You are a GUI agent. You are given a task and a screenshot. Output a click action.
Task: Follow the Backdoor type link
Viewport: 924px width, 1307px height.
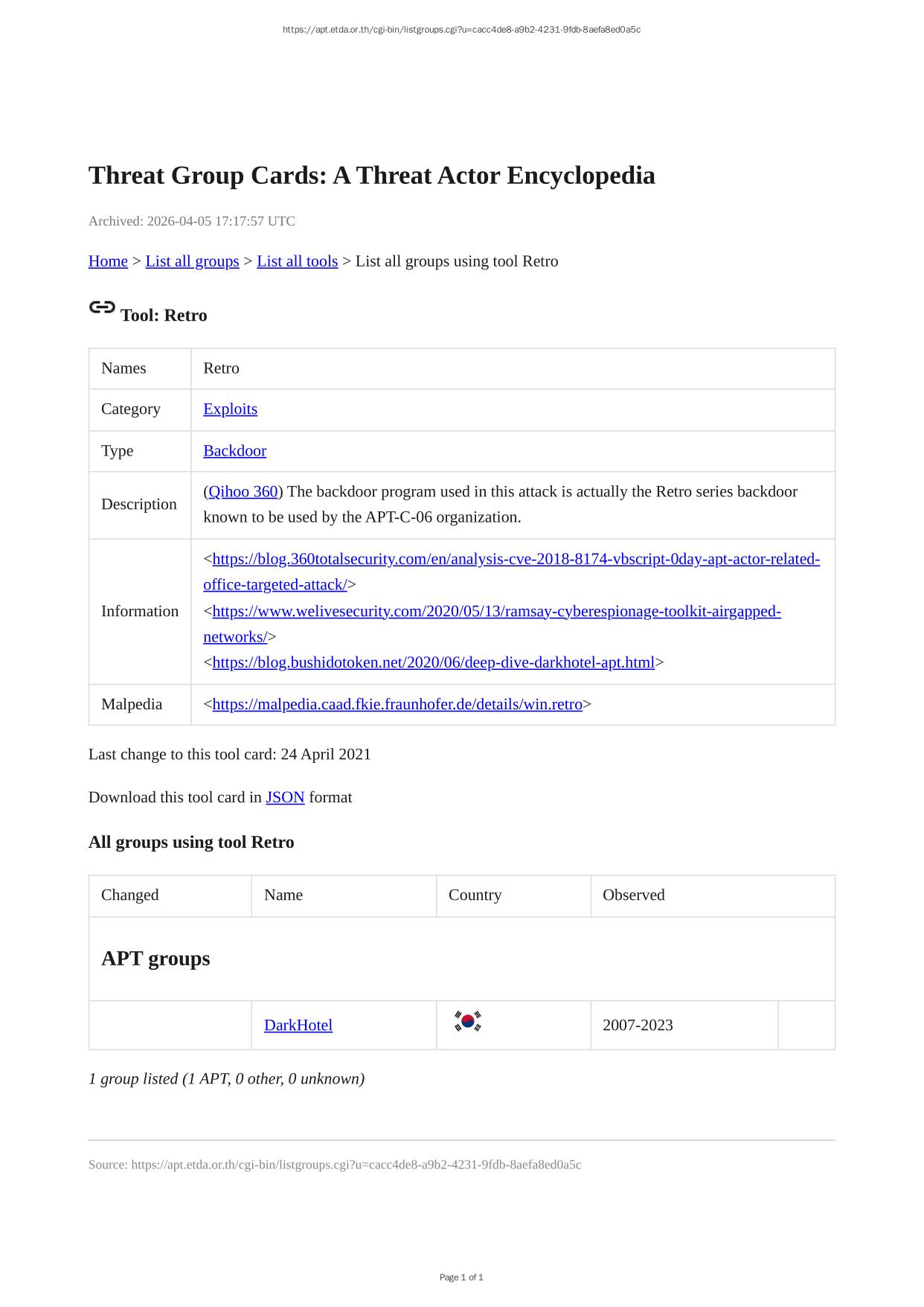coord(234,451)
